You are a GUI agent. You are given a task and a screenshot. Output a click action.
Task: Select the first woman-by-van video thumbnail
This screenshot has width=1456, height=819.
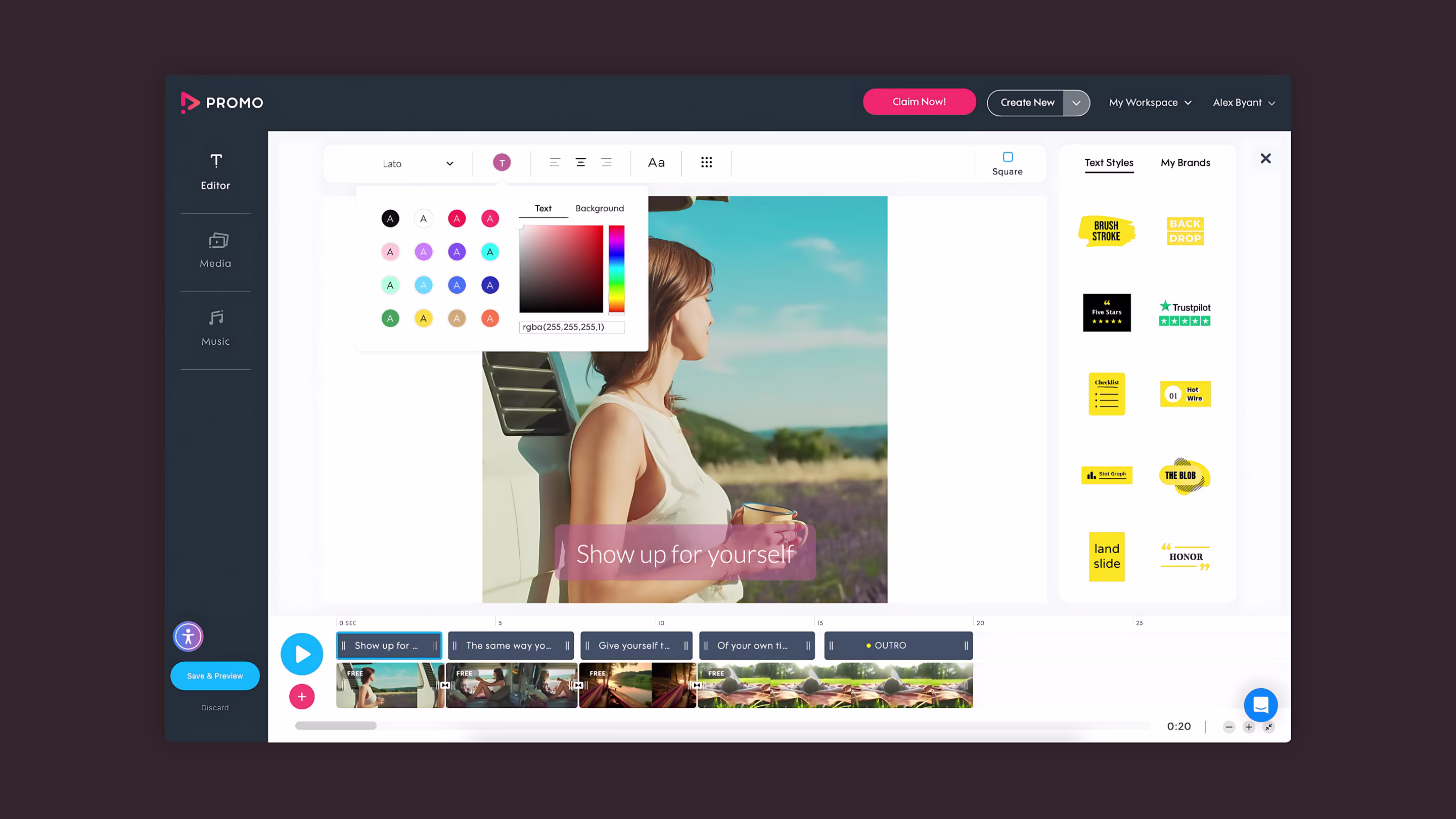(x=389, y=686)
